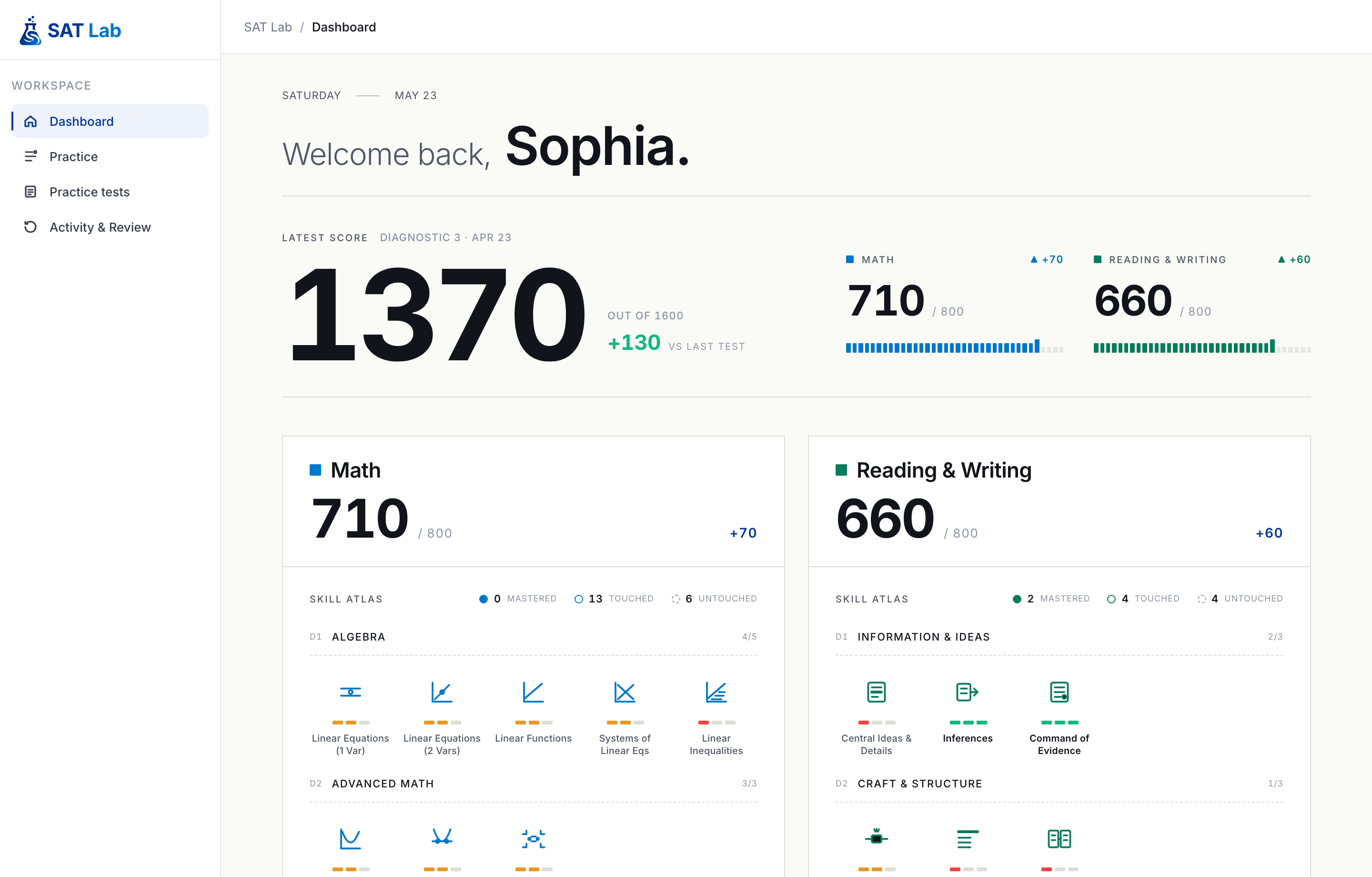The image size is (1372, 877).
Task: Click Math card +70 change
Action: pos(743,532)
